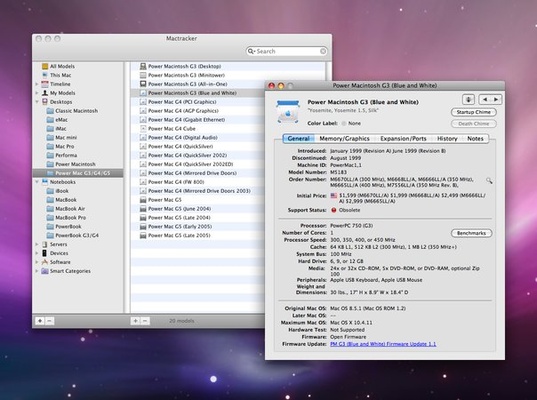Select the Notebooks category icon
This screenshot has height=400, width=537.
click(45, 182)
